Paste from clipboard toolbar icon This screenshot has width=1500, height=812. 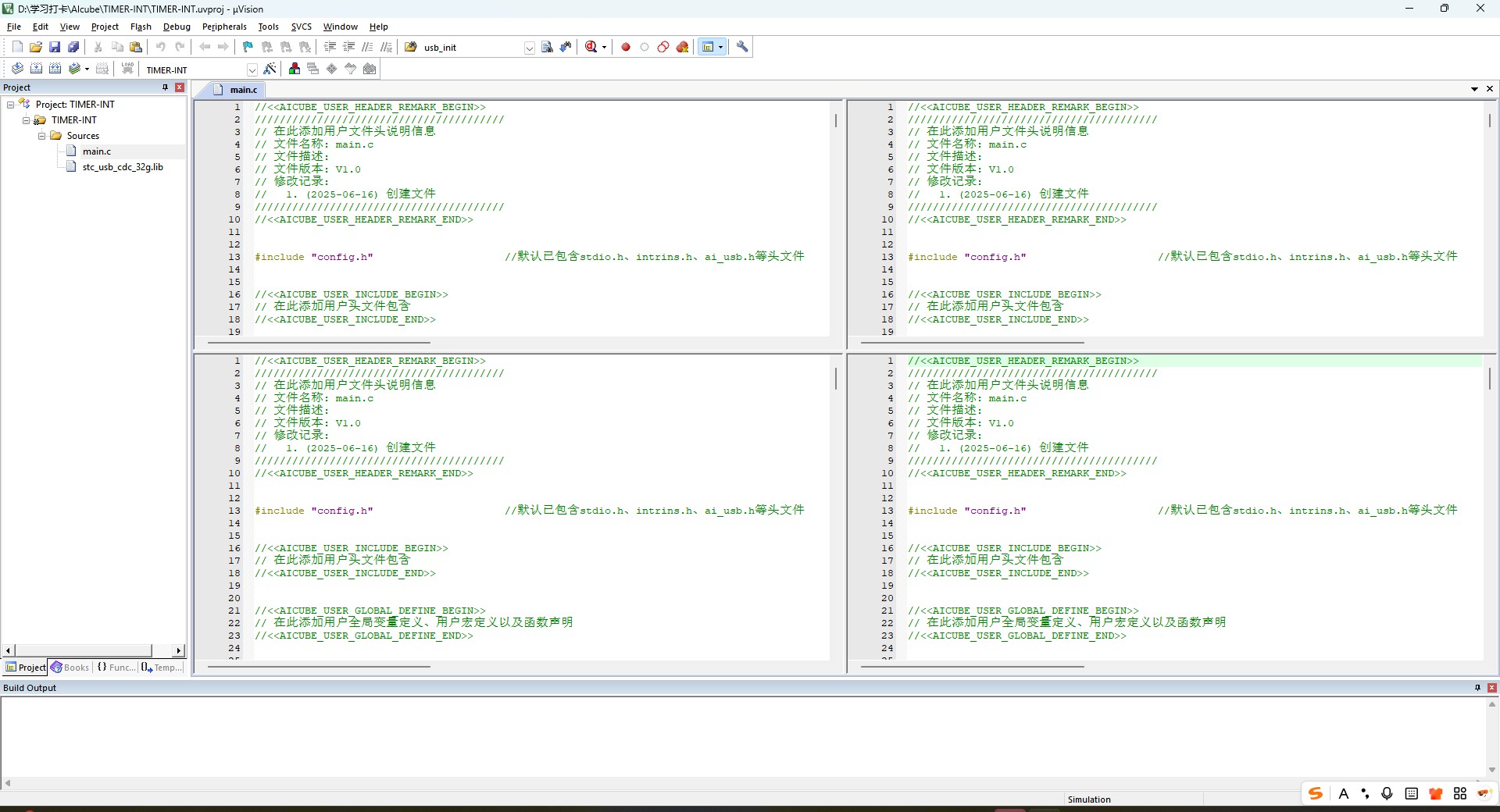click(x=136, y=47)
